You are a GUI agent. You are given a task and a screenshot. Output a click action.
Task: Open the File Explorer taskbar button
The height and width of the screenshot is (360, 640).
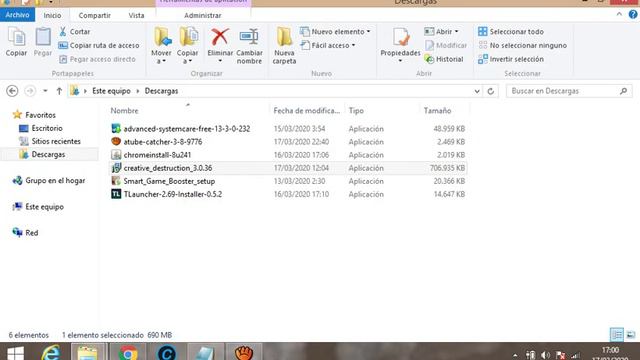click(89, 352)
